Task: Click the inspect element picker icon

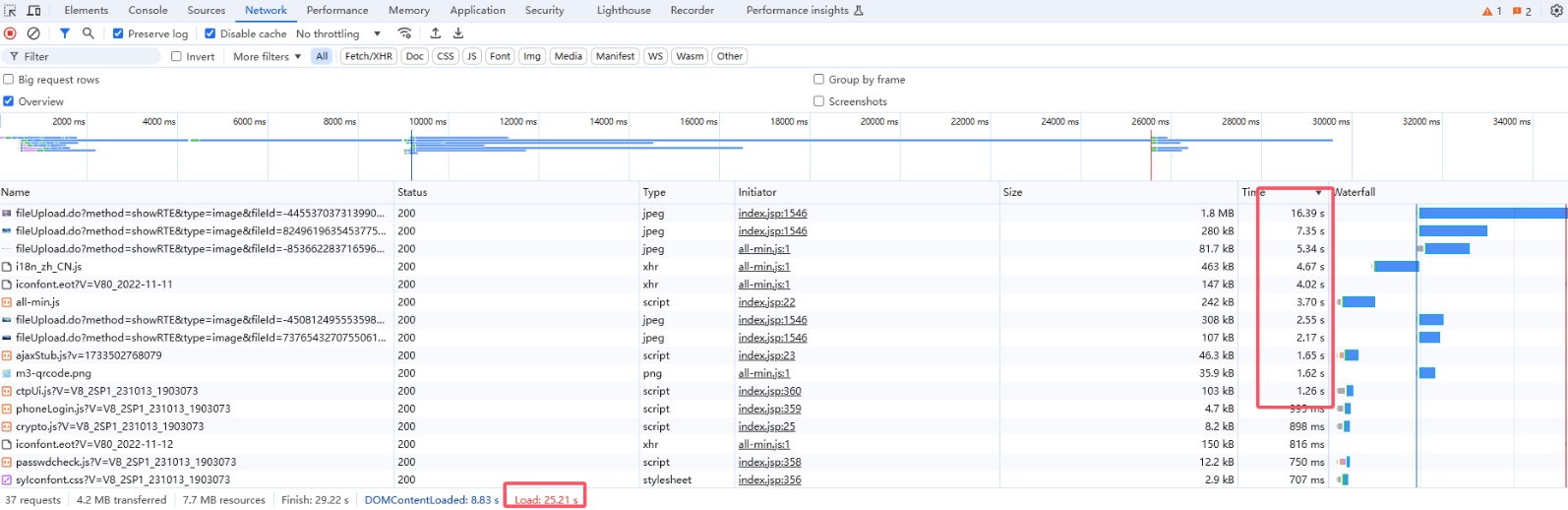Action: click(11, 11)
